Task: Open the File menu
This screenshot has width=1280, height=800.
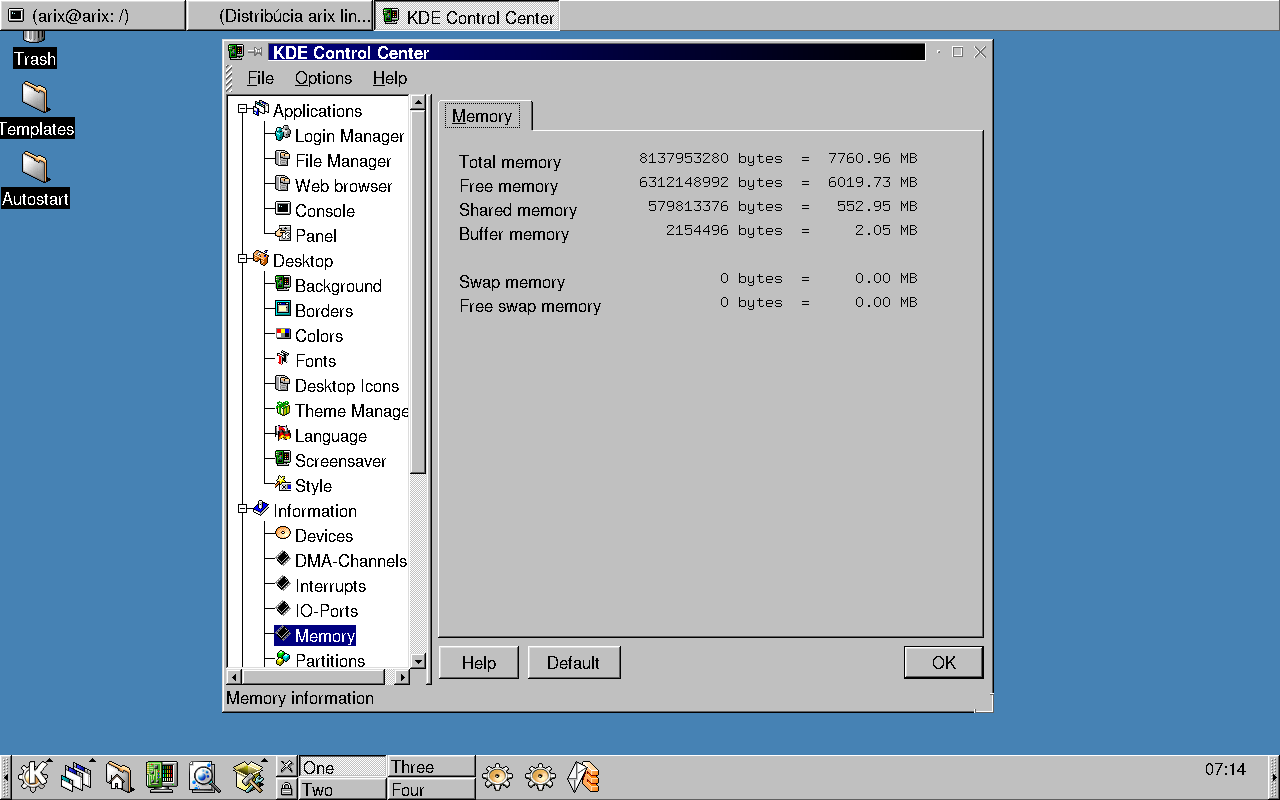Action: (x=260, y=78)
